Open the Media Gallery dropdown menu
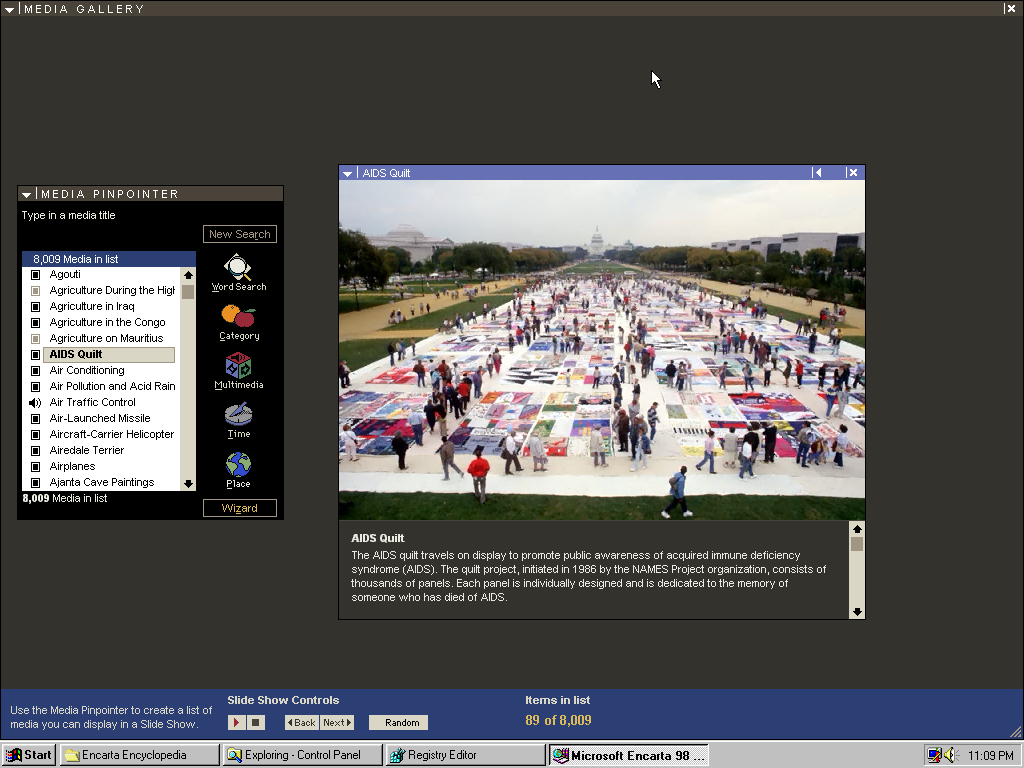Screen dimensions: 1024x768 click(10, 9)
